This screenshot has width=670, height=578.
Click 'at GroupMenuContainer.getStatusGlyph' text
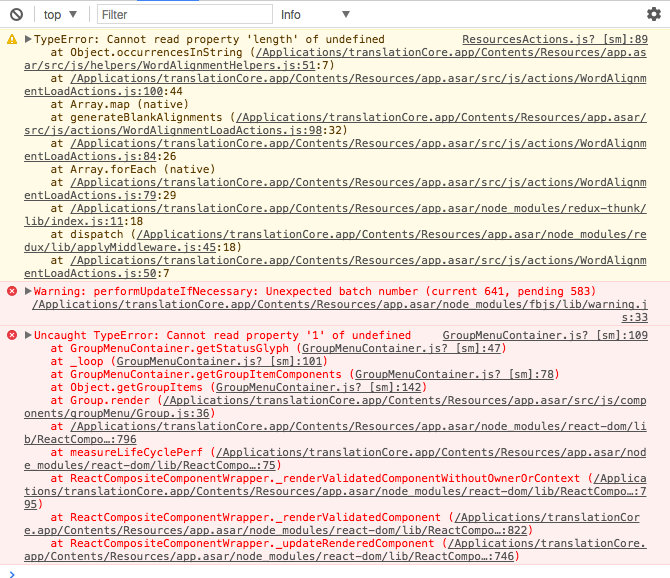(x=169, y=349)
